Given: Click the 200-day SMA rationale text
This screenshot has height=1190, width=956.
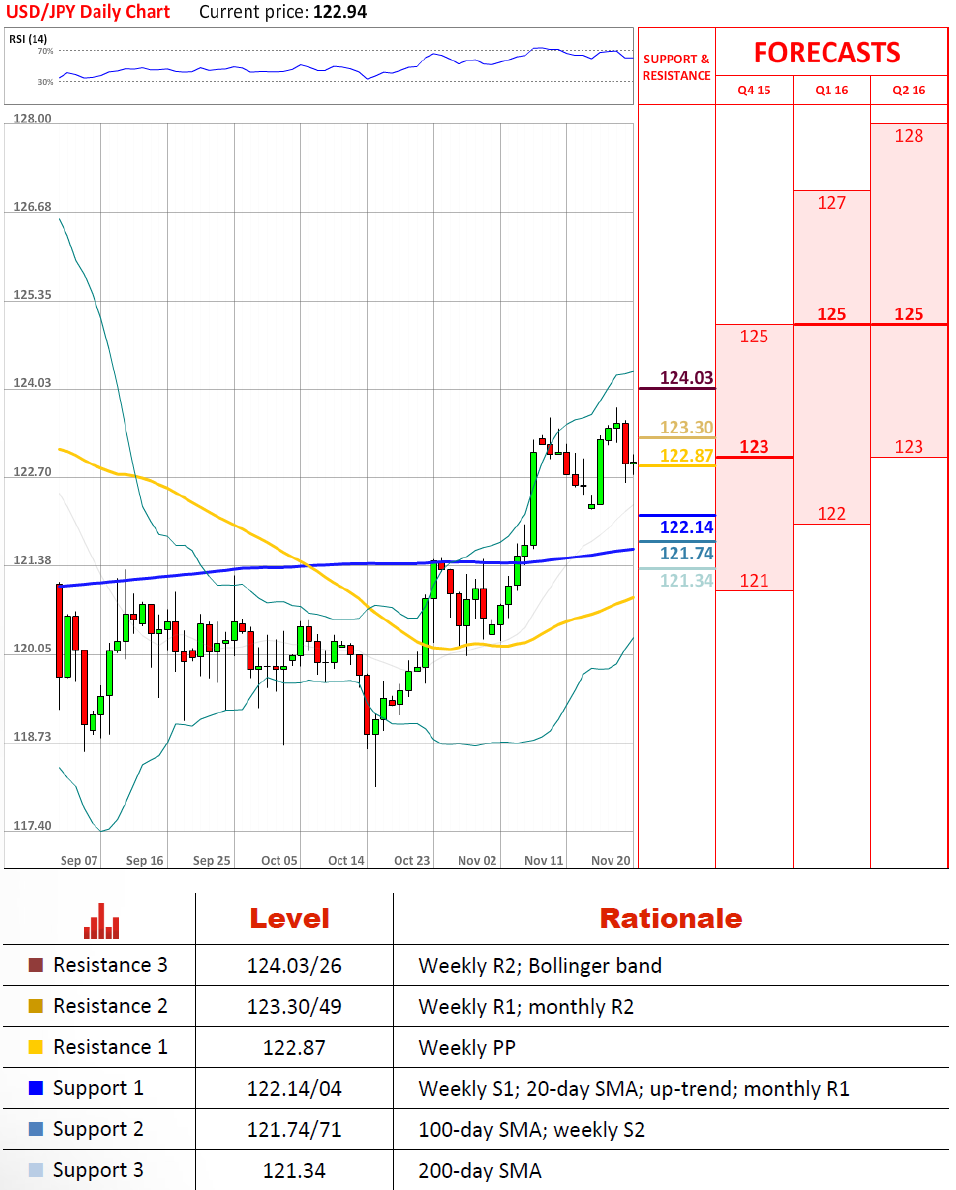Looking at the screenshot, I should [x=480, y=1170].
